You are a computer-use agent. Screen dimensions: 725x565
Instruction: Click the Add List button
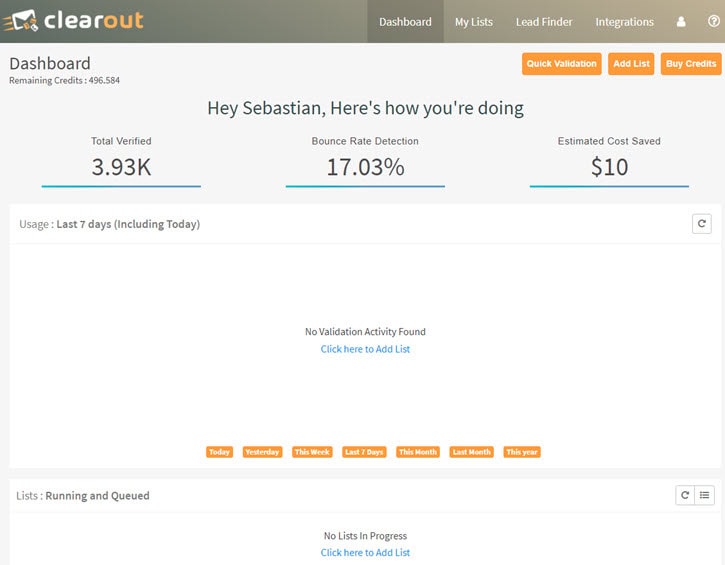pyautogui.click(x=631, y=64)
